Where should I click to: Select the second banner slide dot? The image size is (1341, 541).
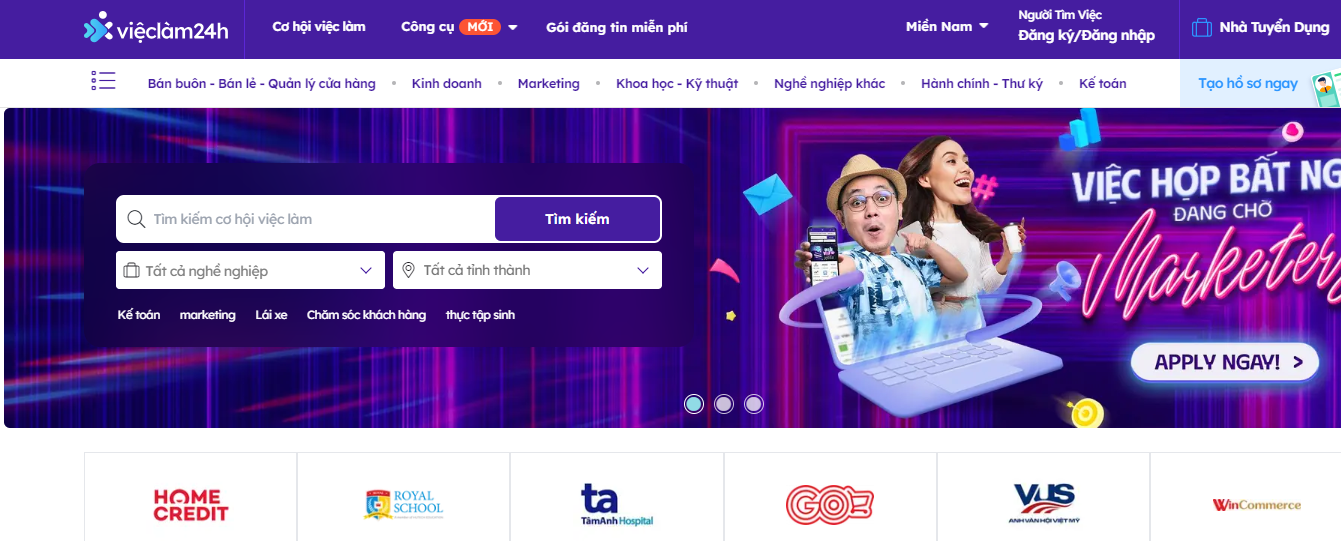(724, 404)
